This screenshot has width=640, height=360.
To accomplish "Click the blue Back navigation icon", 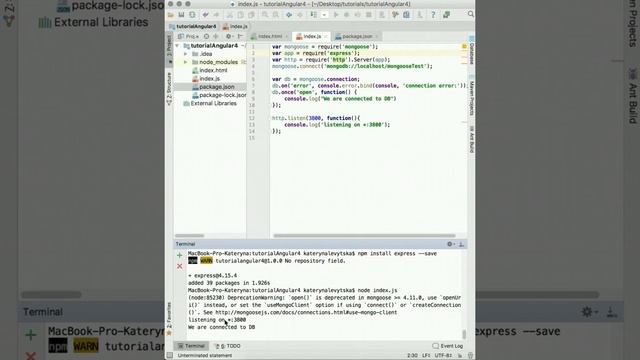I will coord(289,15).
